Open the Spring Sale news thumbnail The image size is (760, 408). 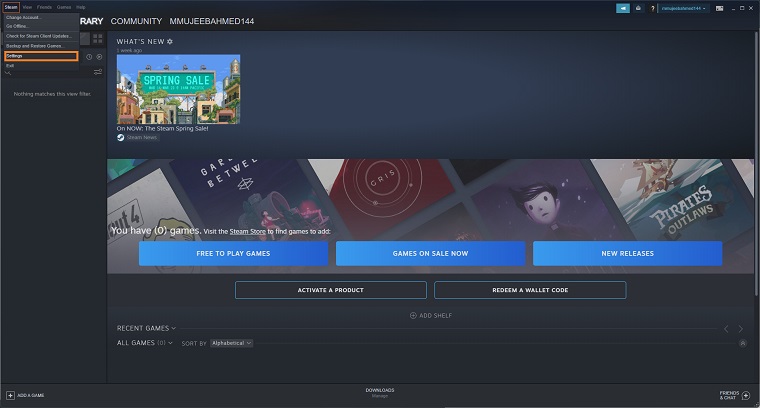(x=178, y=89)
